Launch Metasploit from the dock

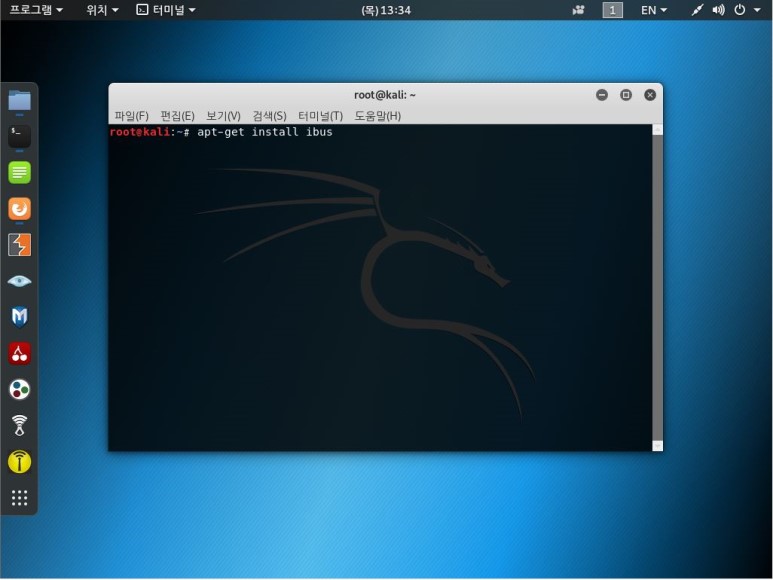tap(20, 317)
